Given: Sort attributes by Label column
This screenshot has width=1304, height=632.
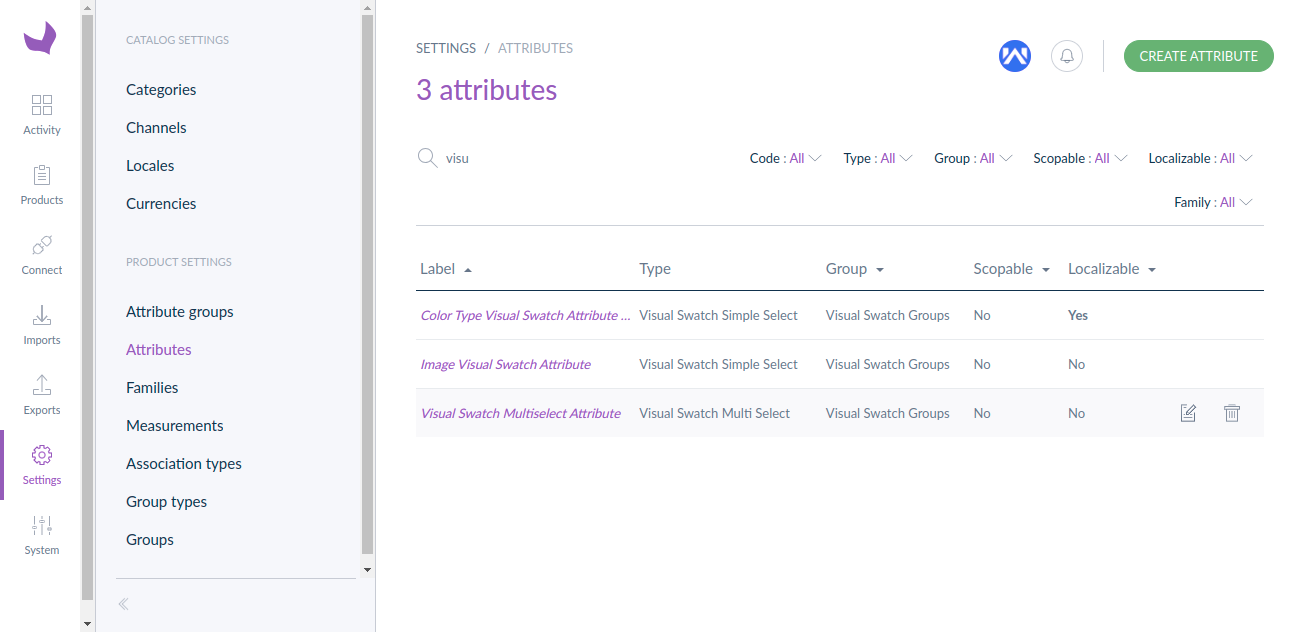Looking at the screenshot, I should (x=446, y=269).
